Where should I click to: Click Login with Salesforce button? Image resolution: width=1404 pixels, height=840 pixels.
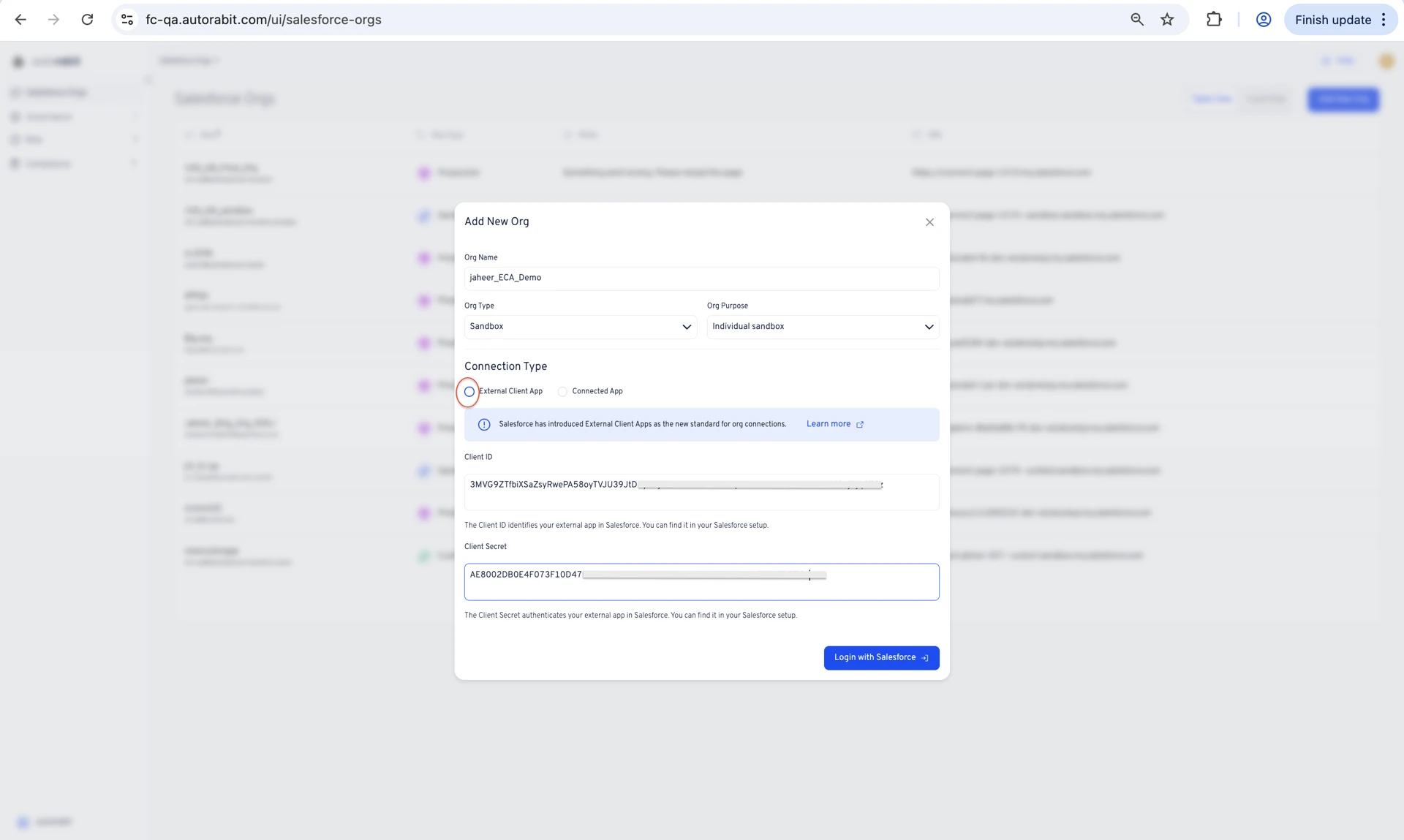881,658
